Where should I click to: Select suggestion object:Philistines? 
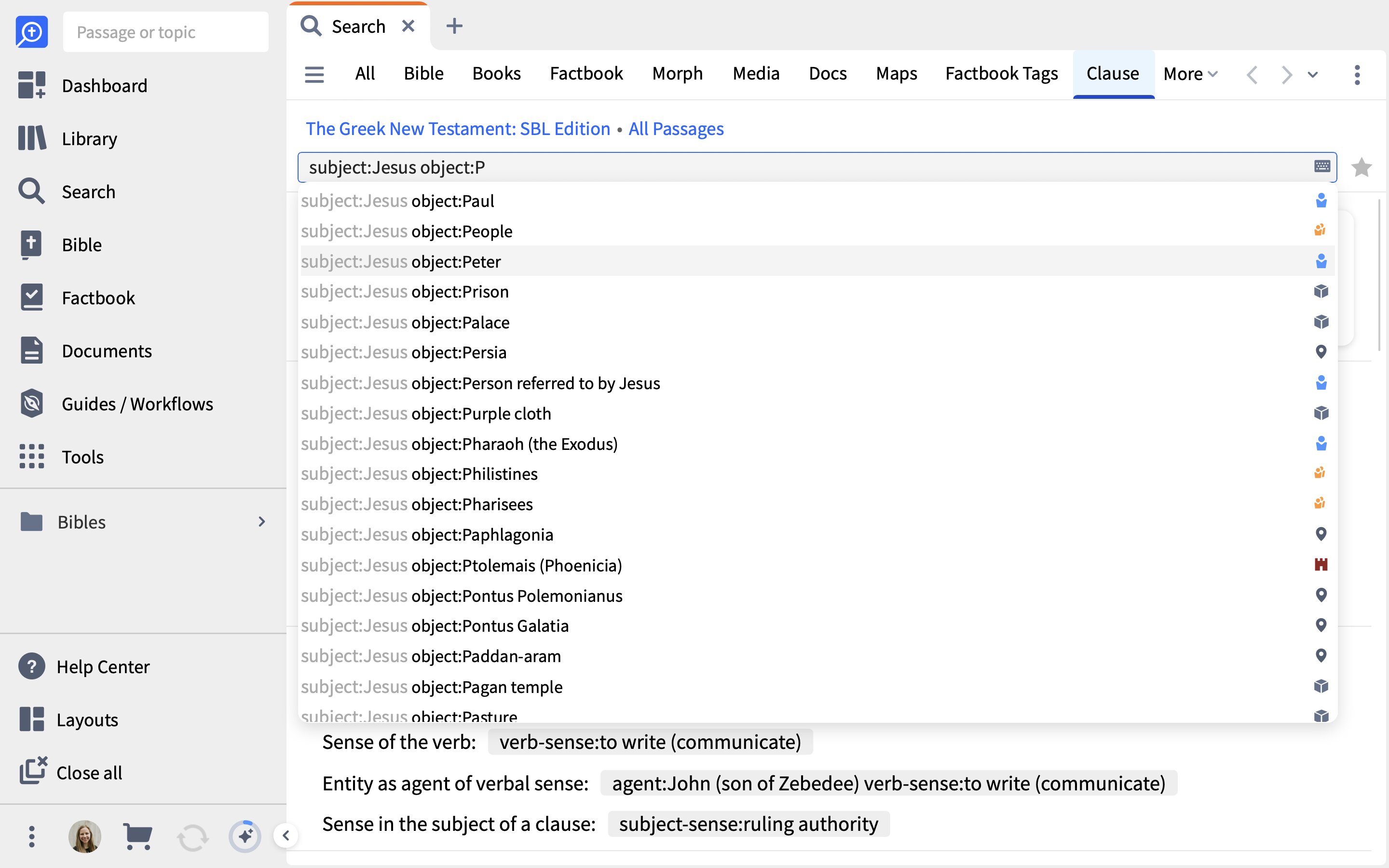(x=817, y=474)
